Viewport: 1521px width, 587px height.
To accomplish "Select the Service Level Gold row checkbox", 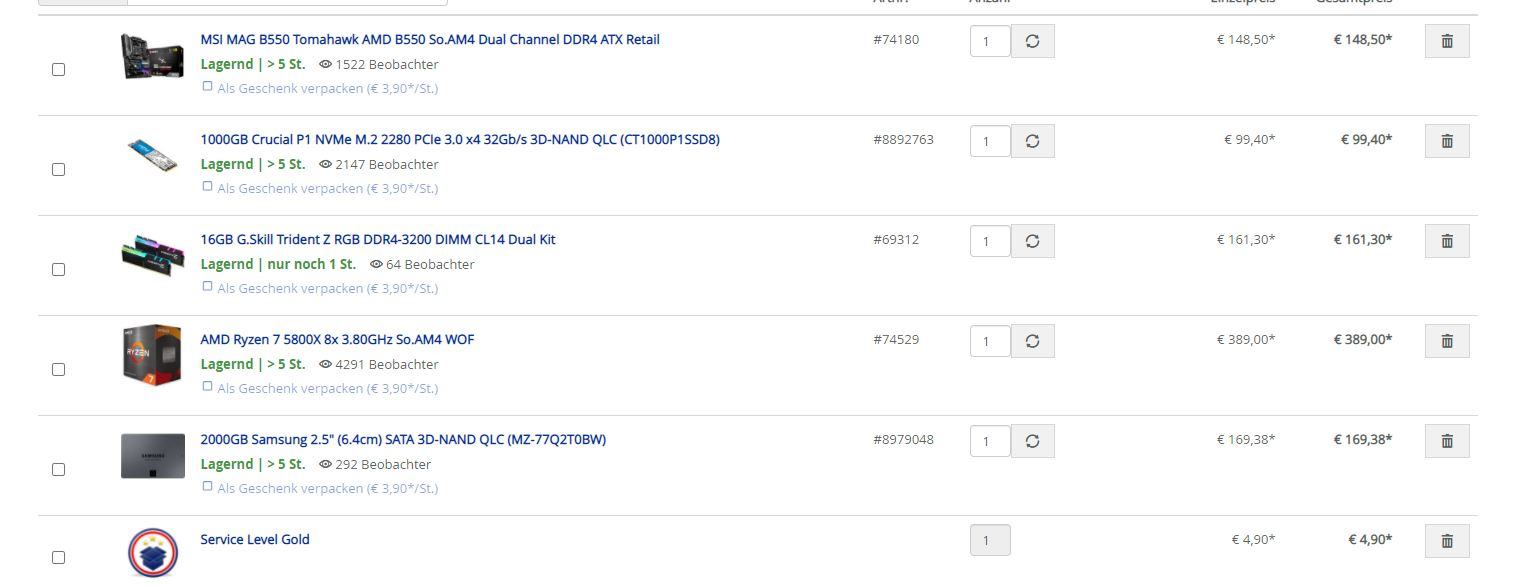I will tap(58, 557).
